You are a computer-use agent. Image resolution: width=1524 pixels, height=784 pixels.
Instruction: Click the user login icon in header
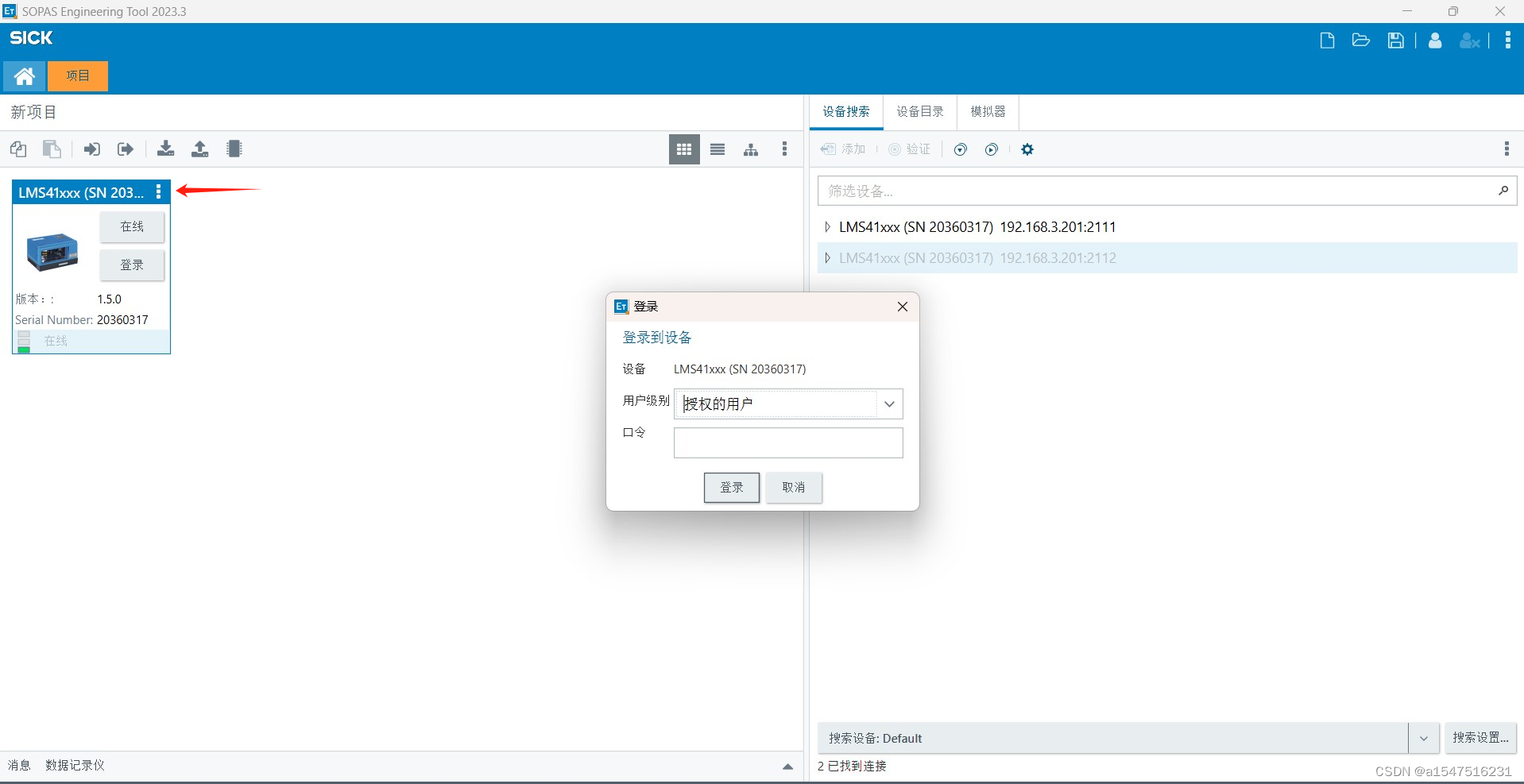pos(1435,41)
